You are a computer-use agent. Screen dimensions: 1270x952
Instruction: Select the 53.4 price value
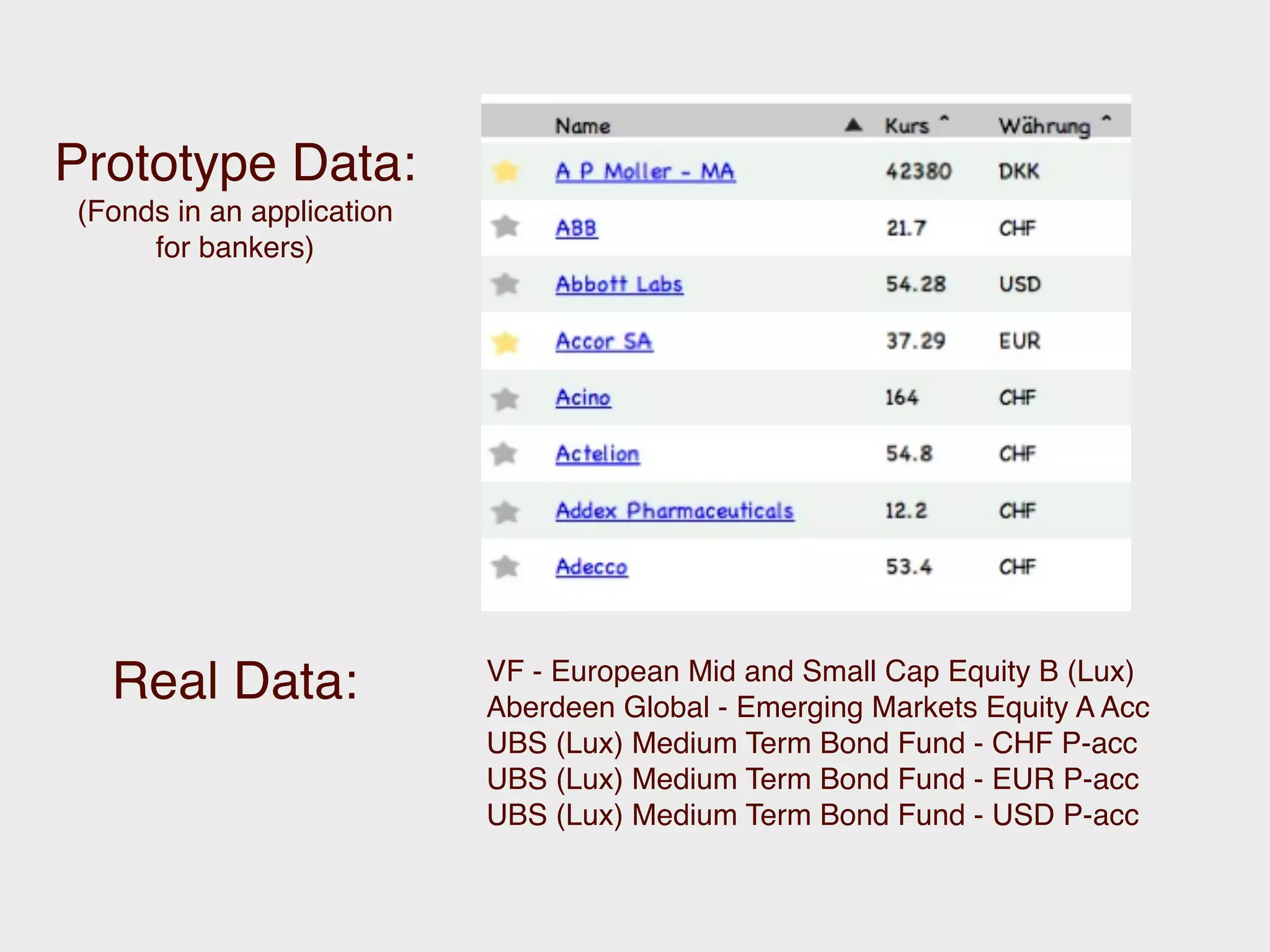tap(908, 567)
